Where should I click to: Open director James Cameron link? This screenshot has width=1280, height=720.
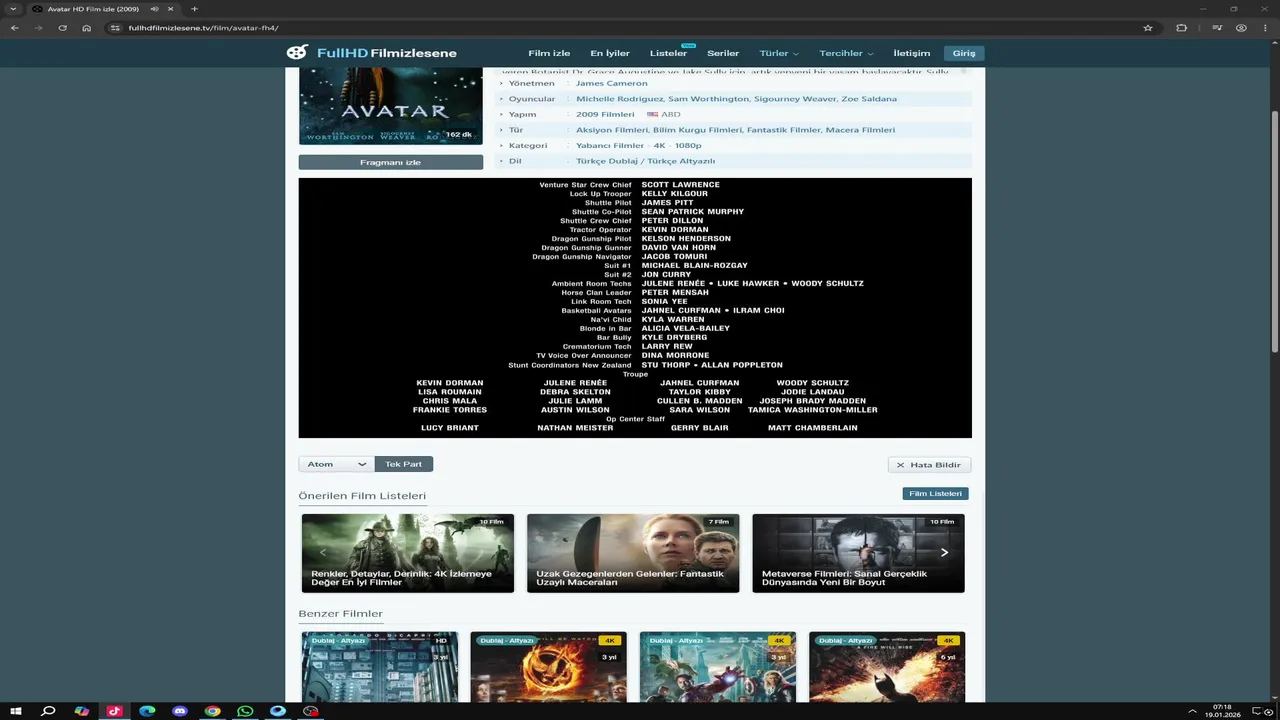612,83
